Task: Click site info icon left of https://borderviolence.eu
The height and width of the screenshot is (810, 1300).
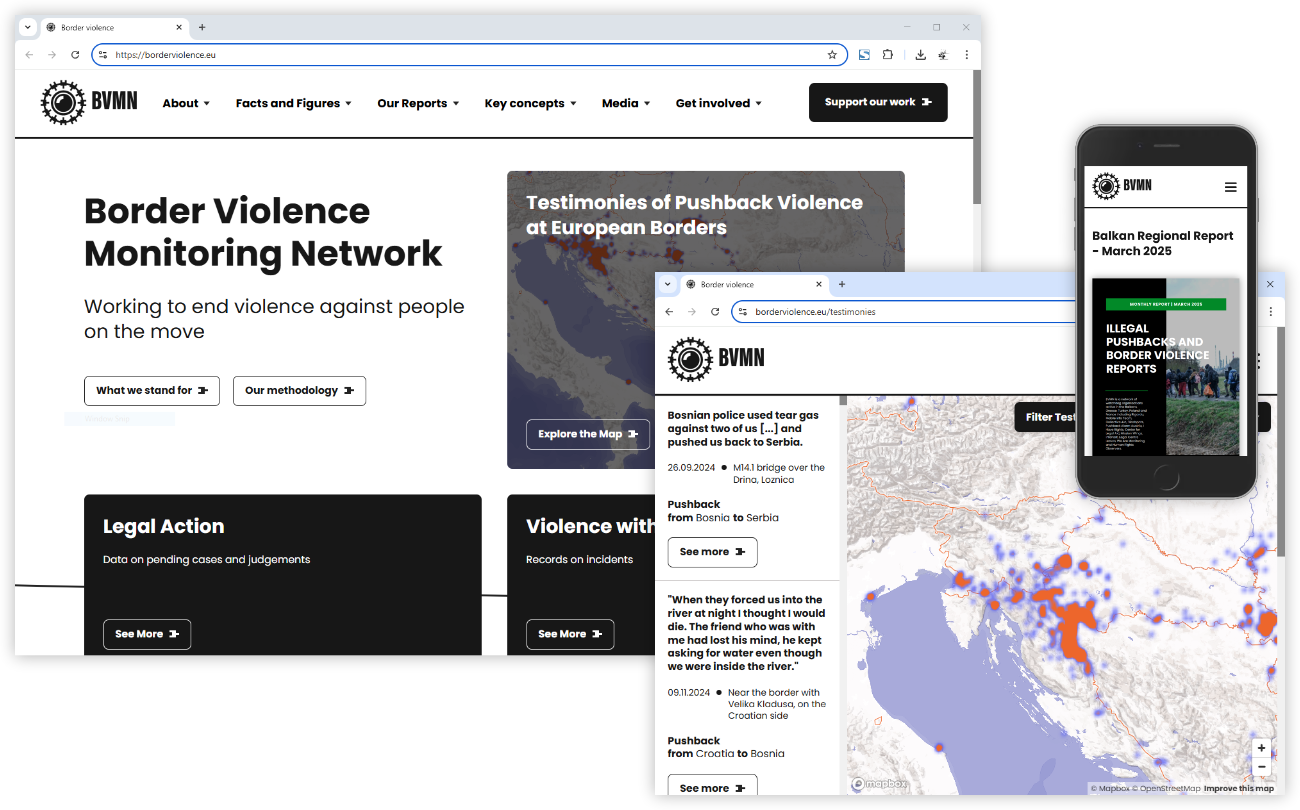Action: [103, 55]
